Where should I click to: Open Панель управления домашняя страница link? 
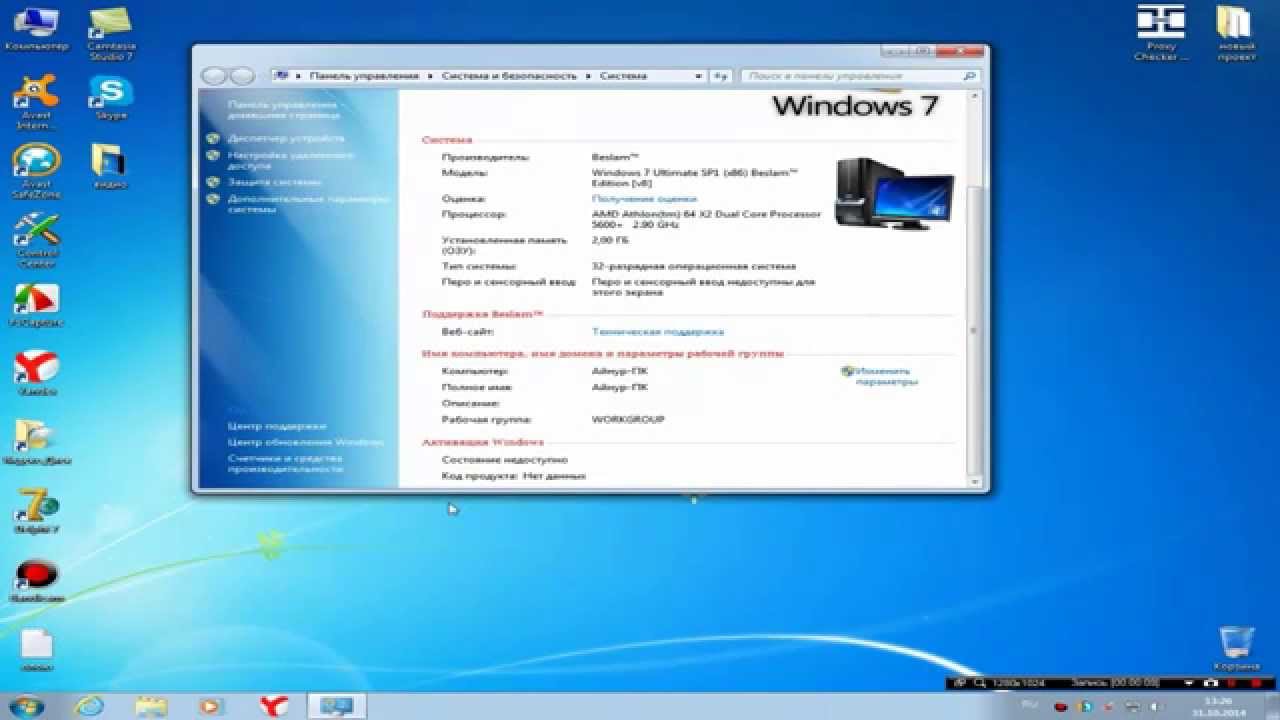pos(284,110)
